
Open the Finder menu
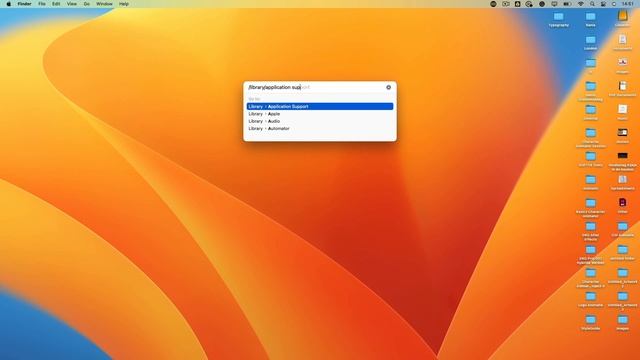[24, 4]
